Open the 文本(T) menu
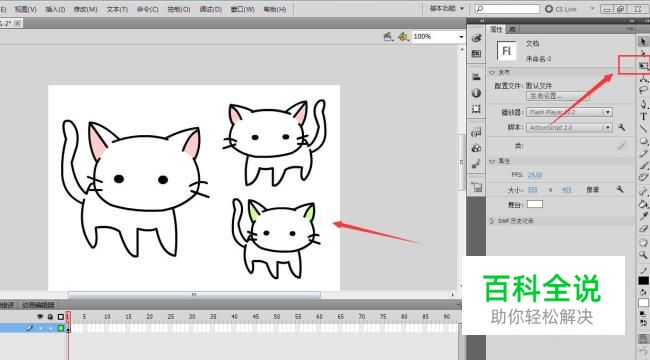This screenshot has width=650, height=360. (x=117, y=9)
